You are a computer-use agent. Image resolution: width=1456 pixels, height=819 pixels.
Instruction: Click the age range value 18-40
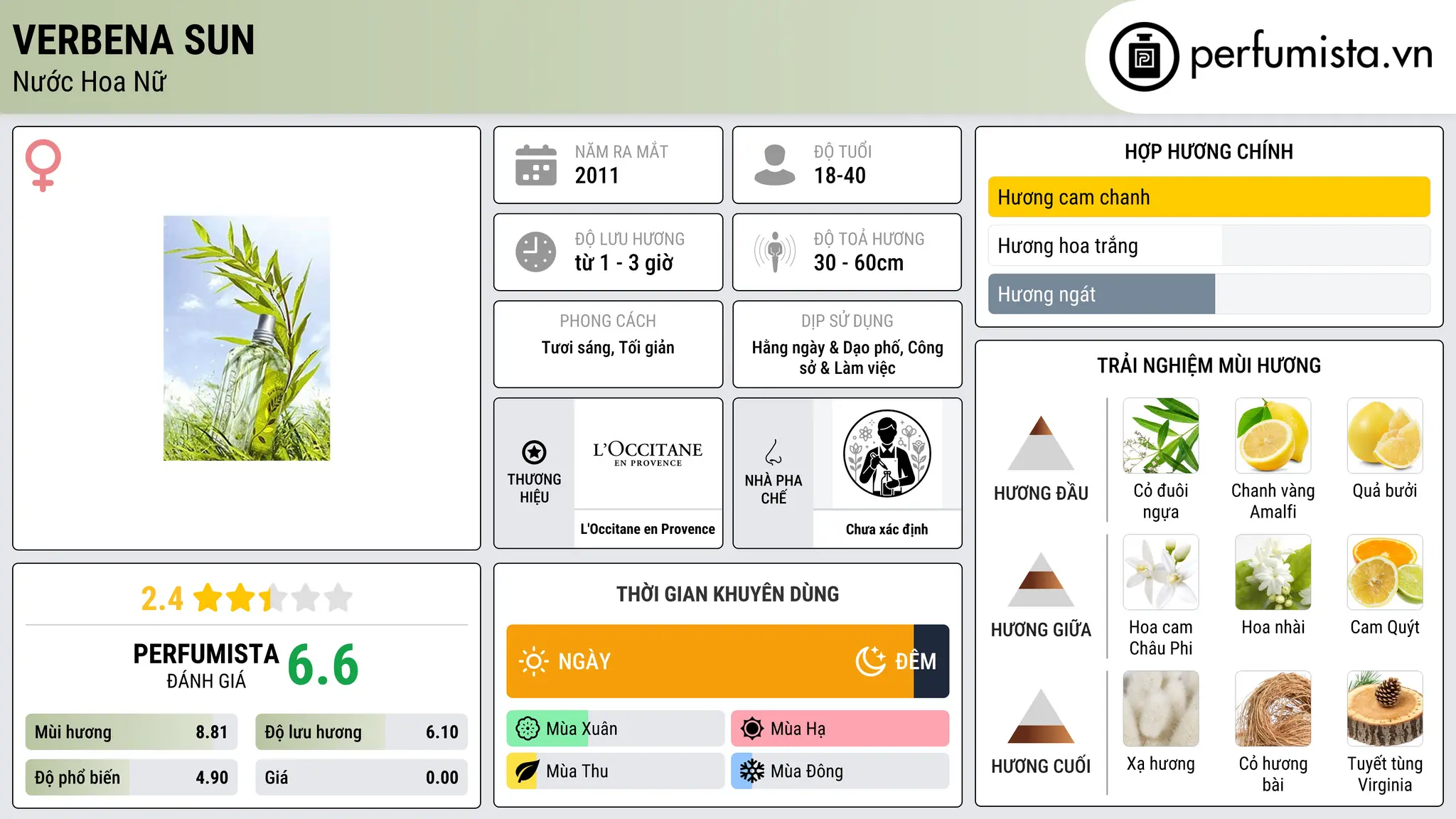pos(840,176)
